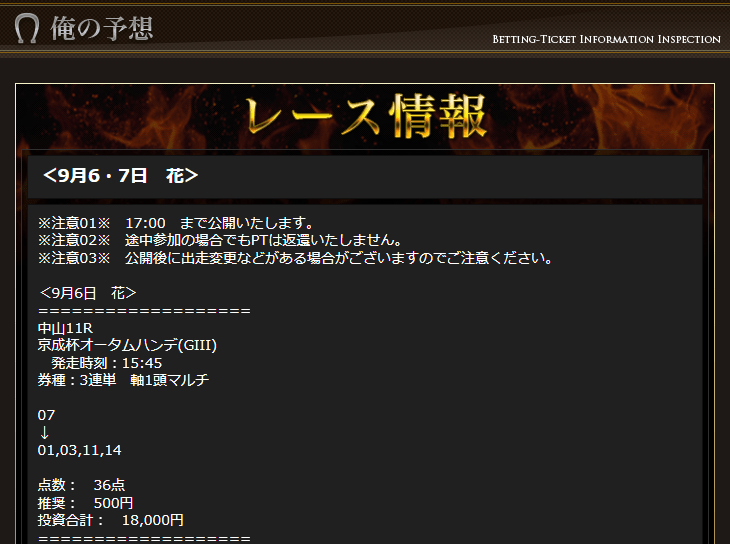The width and height of the screenshot is (730, 544).
Task: Click the 発走時刻 15:45 start time
Action: 107,363
